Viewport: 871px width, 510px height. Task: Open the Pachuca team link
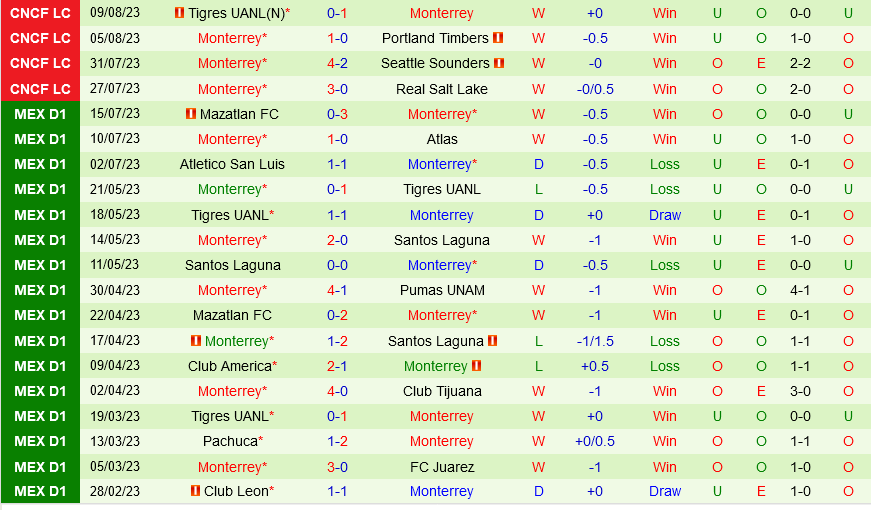[x=230, y=441]
